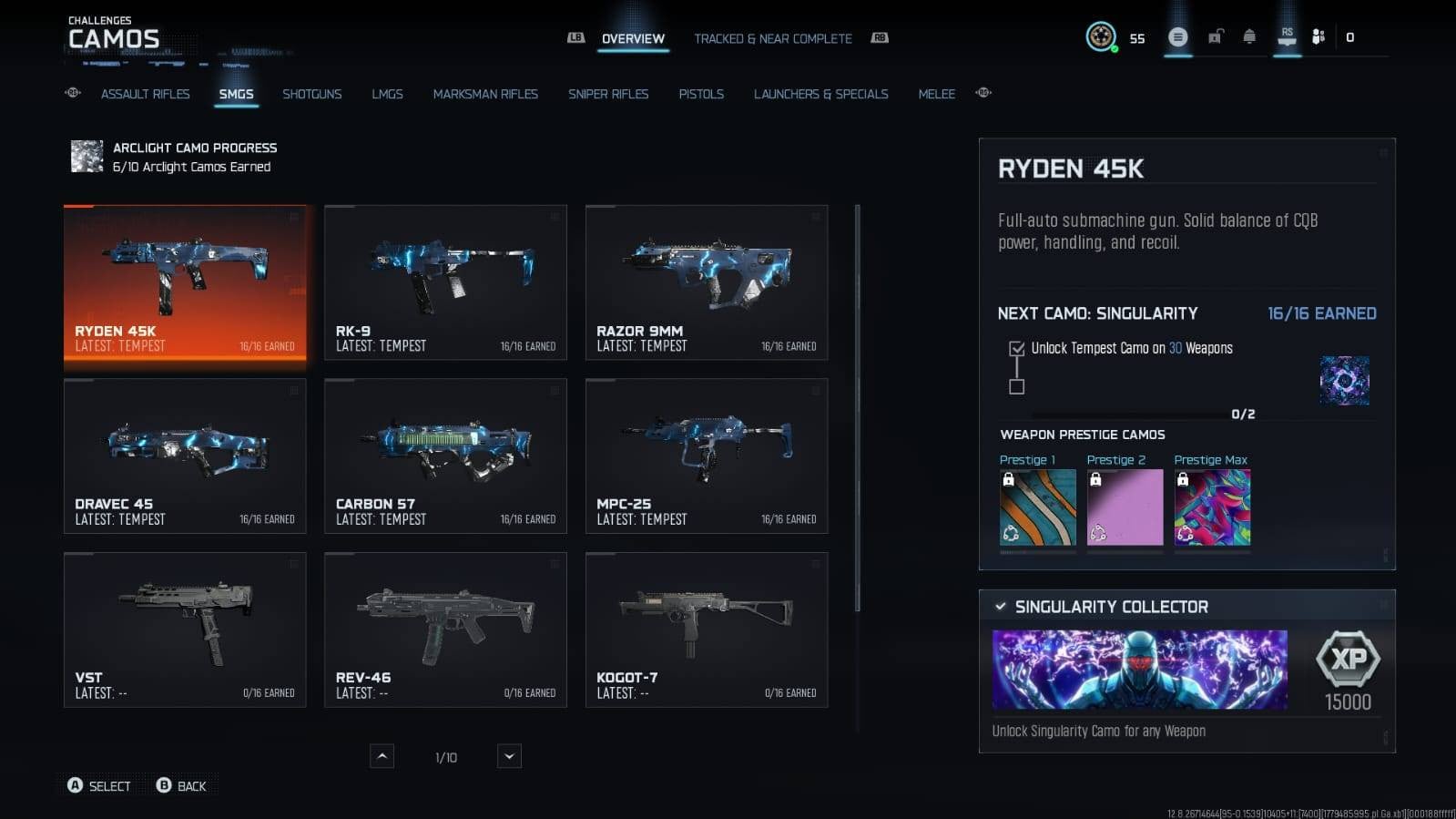Click the B Back button prompt
Screen dimensions: 1456x819
[x=181, y=785]
